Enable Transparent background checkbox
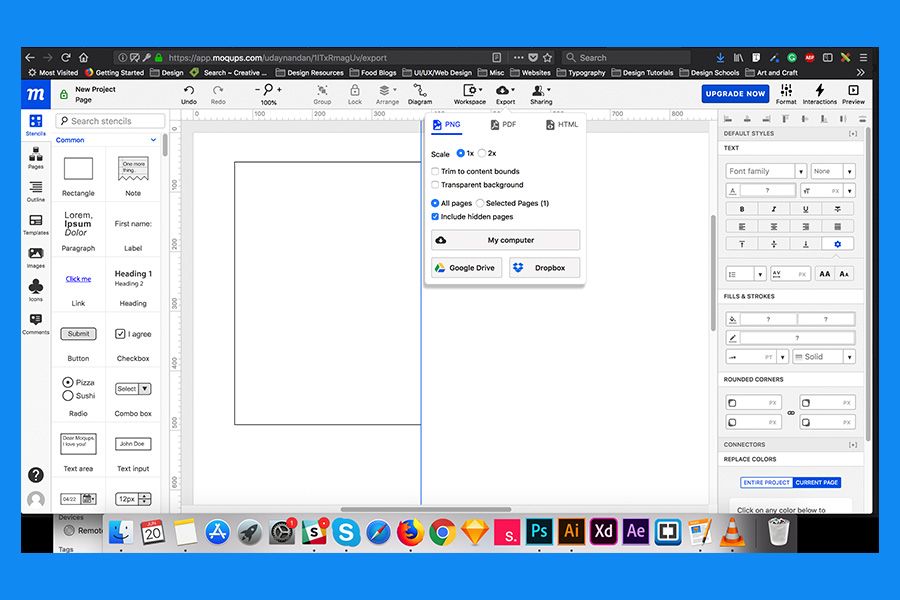The height and width of the screenshot is (600, 900). point(435,185)
